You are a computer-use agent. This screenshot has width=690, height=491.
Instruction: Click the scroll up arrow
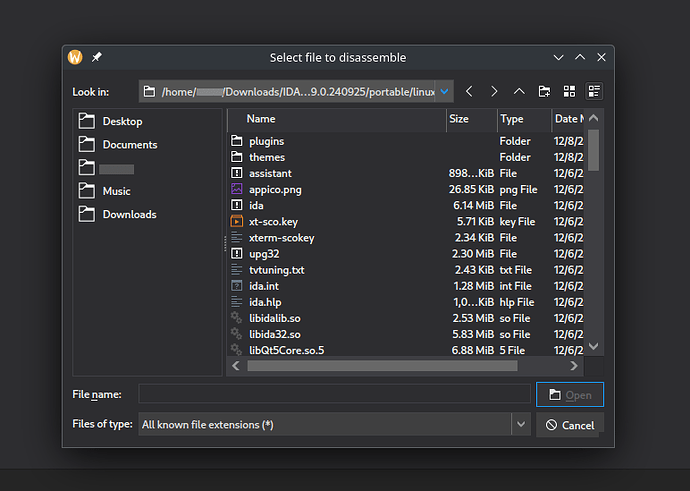593,118
